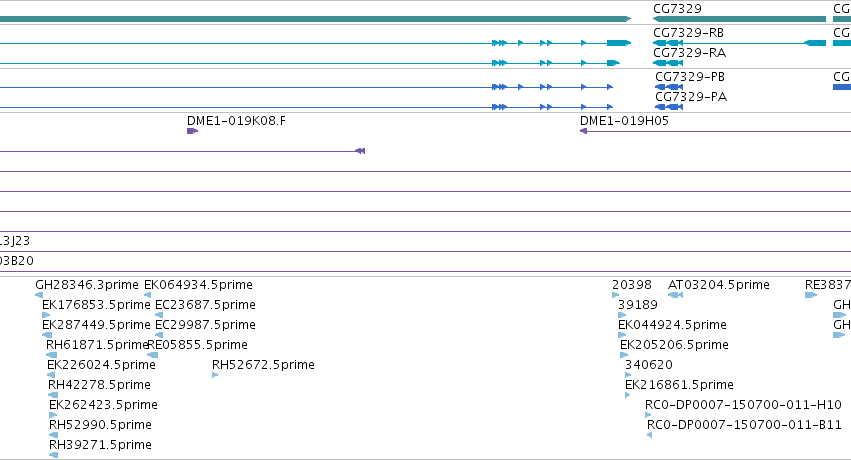Select EK205206.5prime label
The image size is (851, 460).
(674, 345)
